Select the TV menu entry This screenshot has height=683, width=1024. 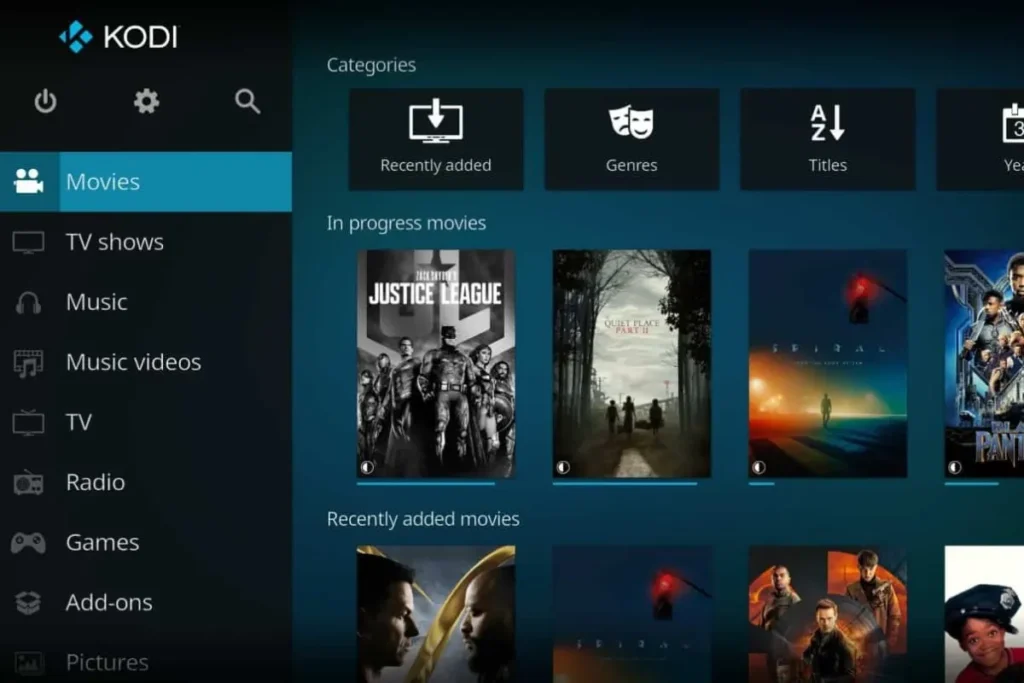[x=146, y=422]
